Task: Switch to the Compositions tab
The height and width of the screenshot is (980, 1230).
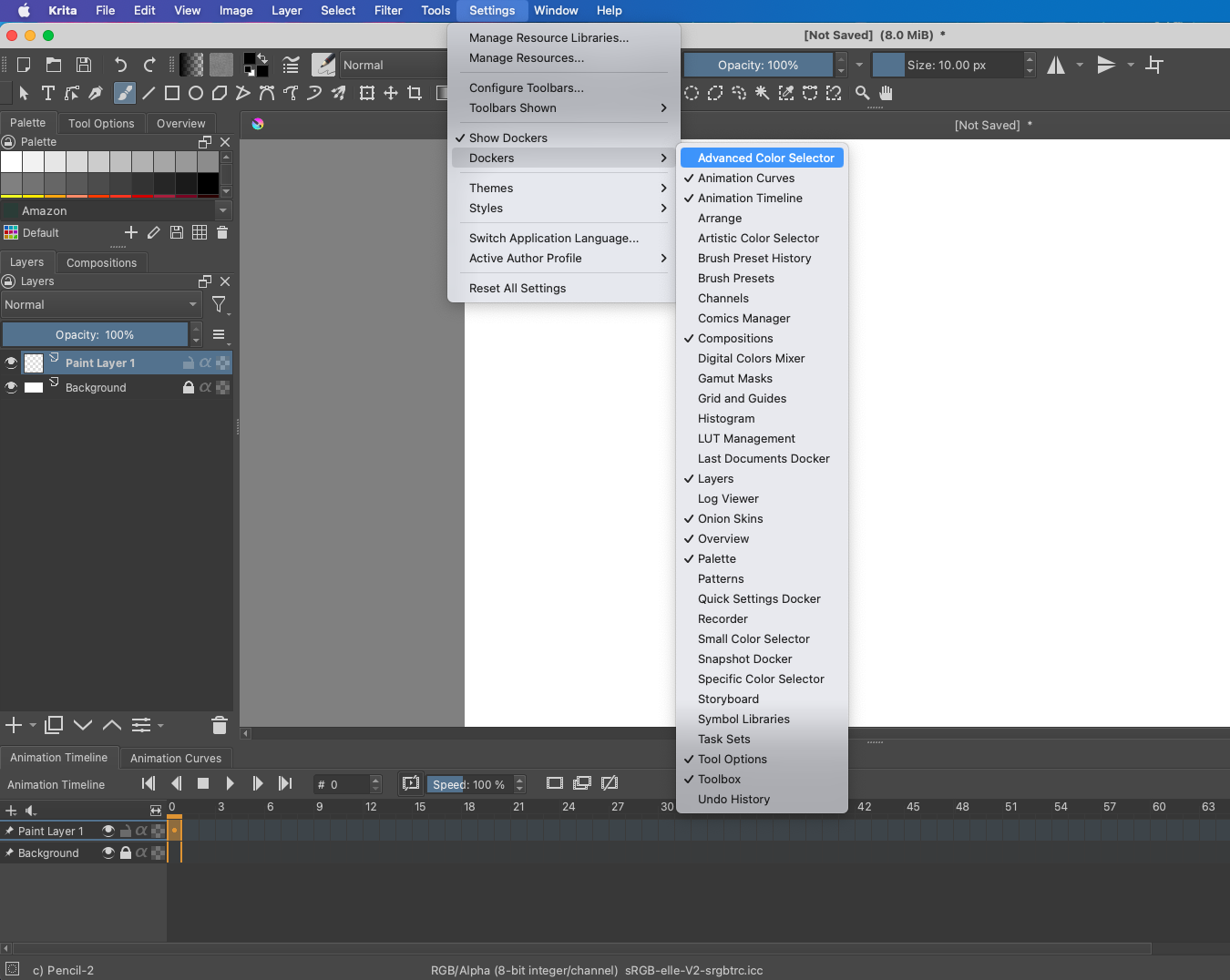Action: coord(101,262)
